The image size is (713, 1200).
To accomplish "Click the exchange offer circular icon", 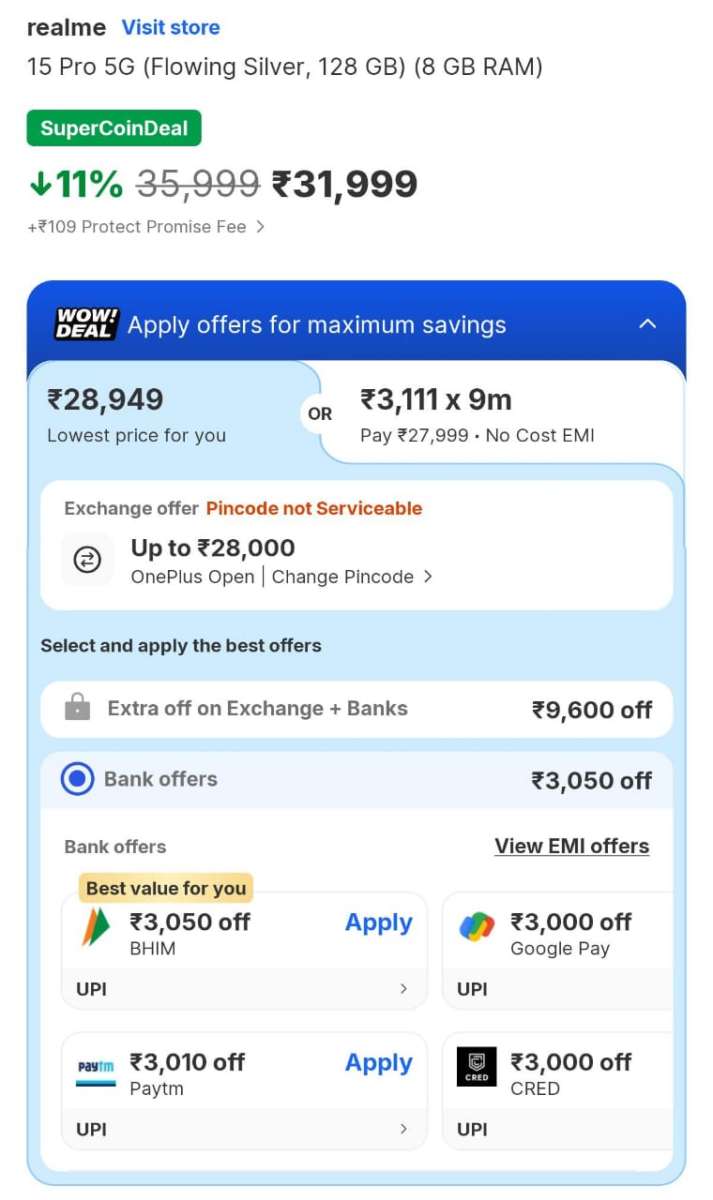I will tap(88, 560).
